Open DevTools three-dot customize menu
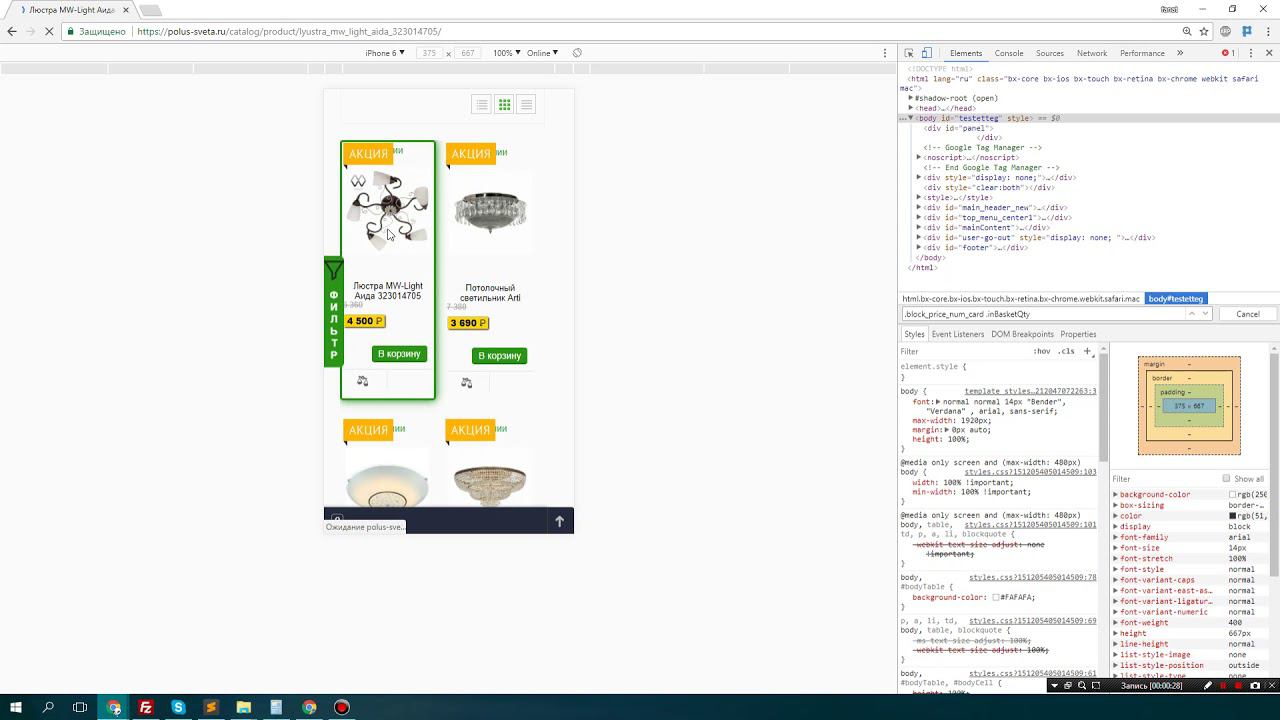This screenshot has width=1280, height=720. [1251, 53]
